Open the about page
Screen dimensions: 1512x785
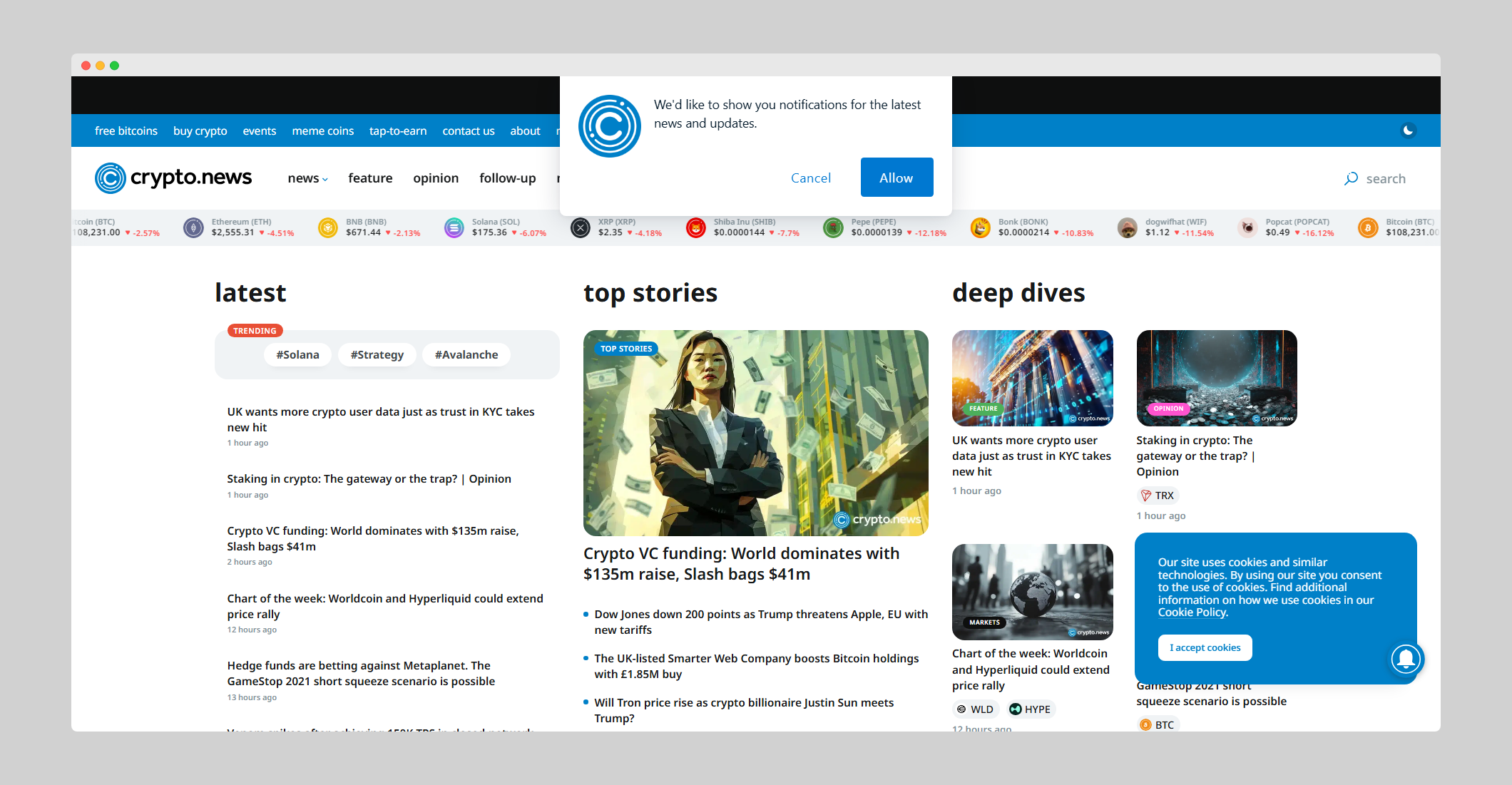[x=525, y=131]
